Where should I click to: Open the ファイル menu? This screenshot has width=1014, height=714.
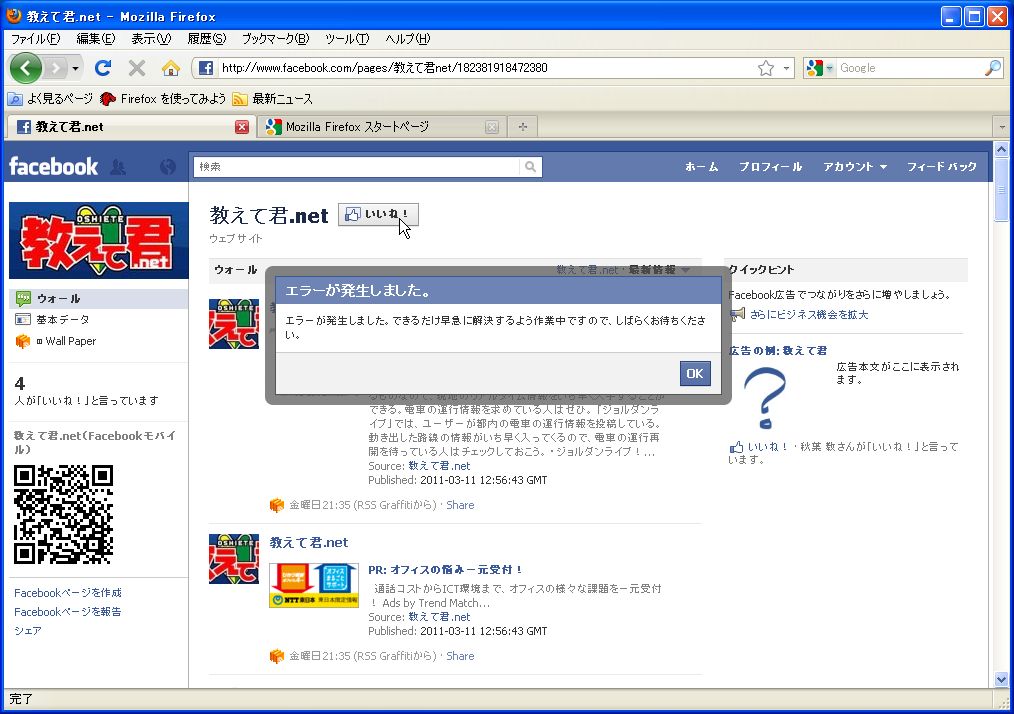pos(36,39)
